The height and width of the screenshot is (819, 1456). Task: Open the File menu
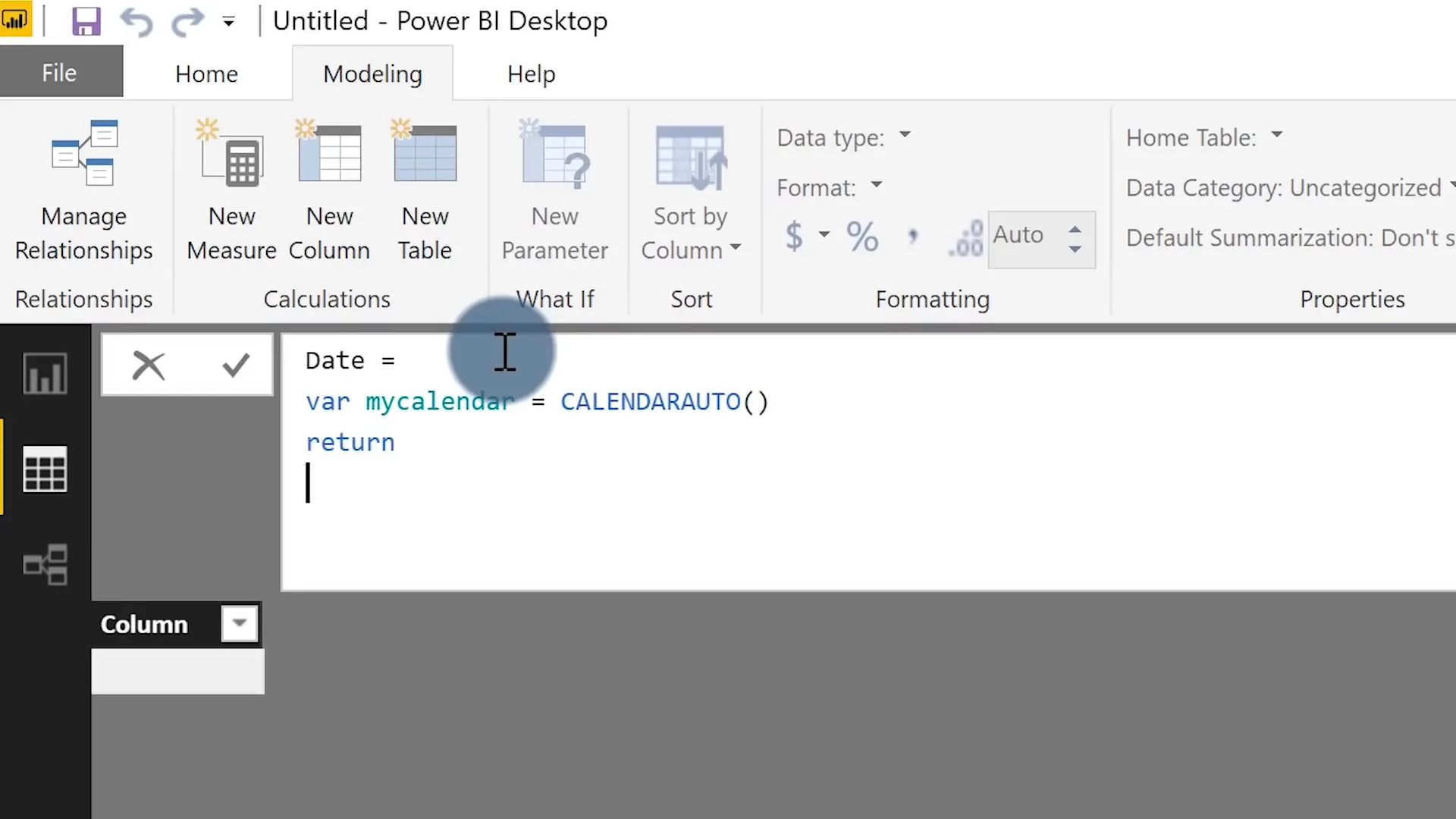click(61, 73)
